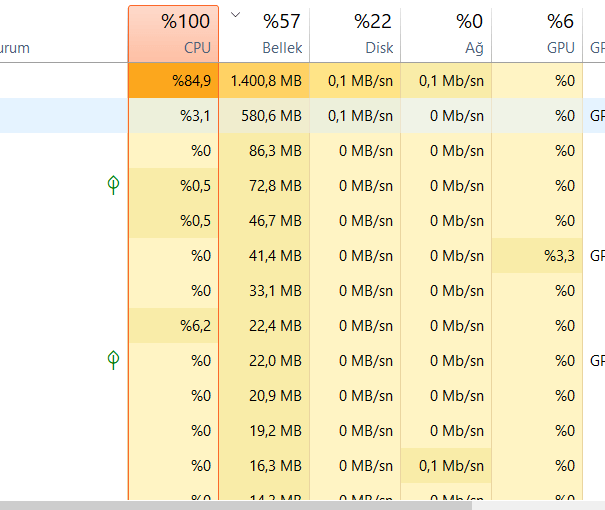Click the Disk column header
This screenshot has height=510, width=605.
(355, 33)
